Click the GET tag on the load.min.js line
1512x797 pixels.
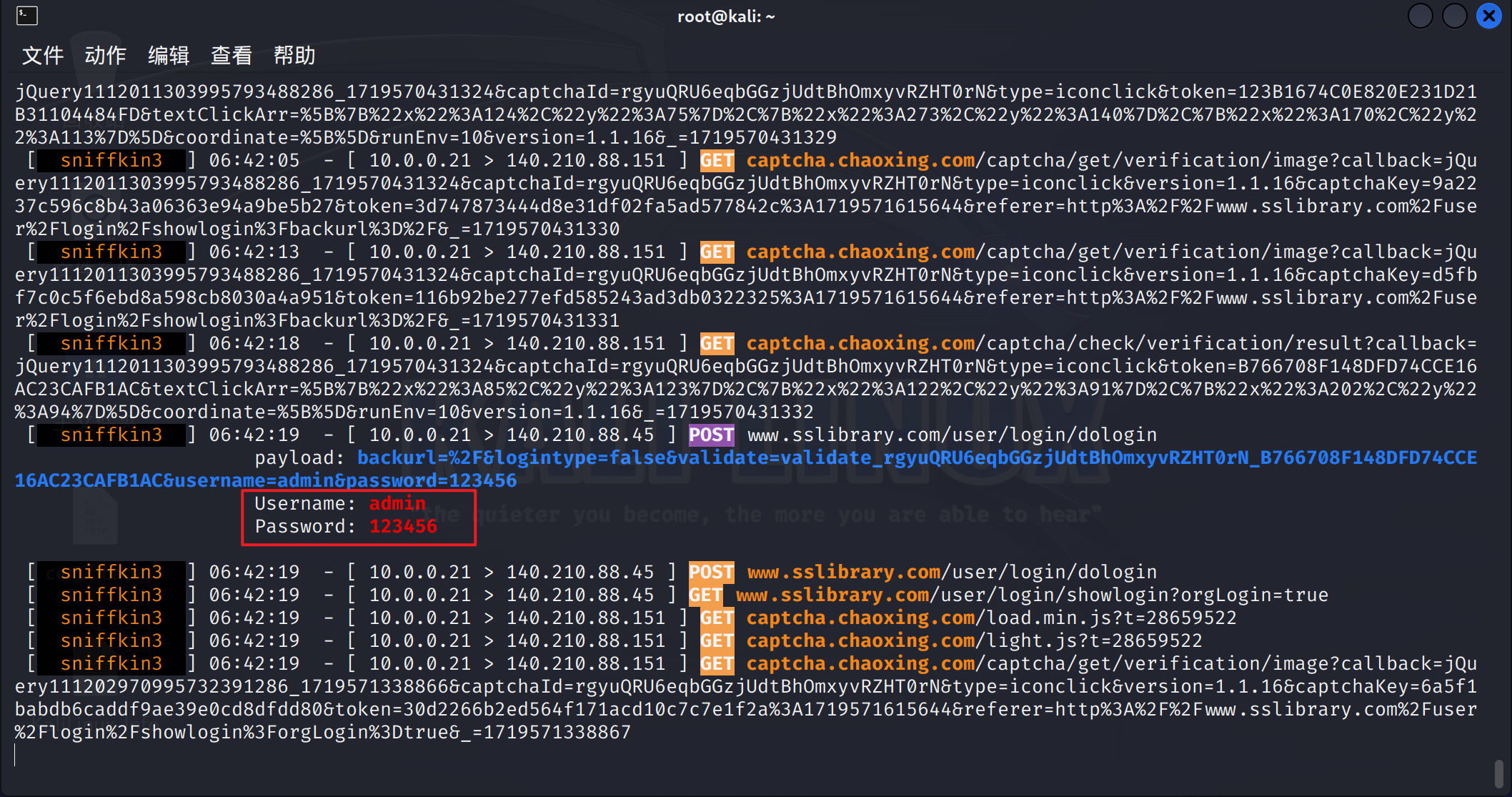click(717, 618)
